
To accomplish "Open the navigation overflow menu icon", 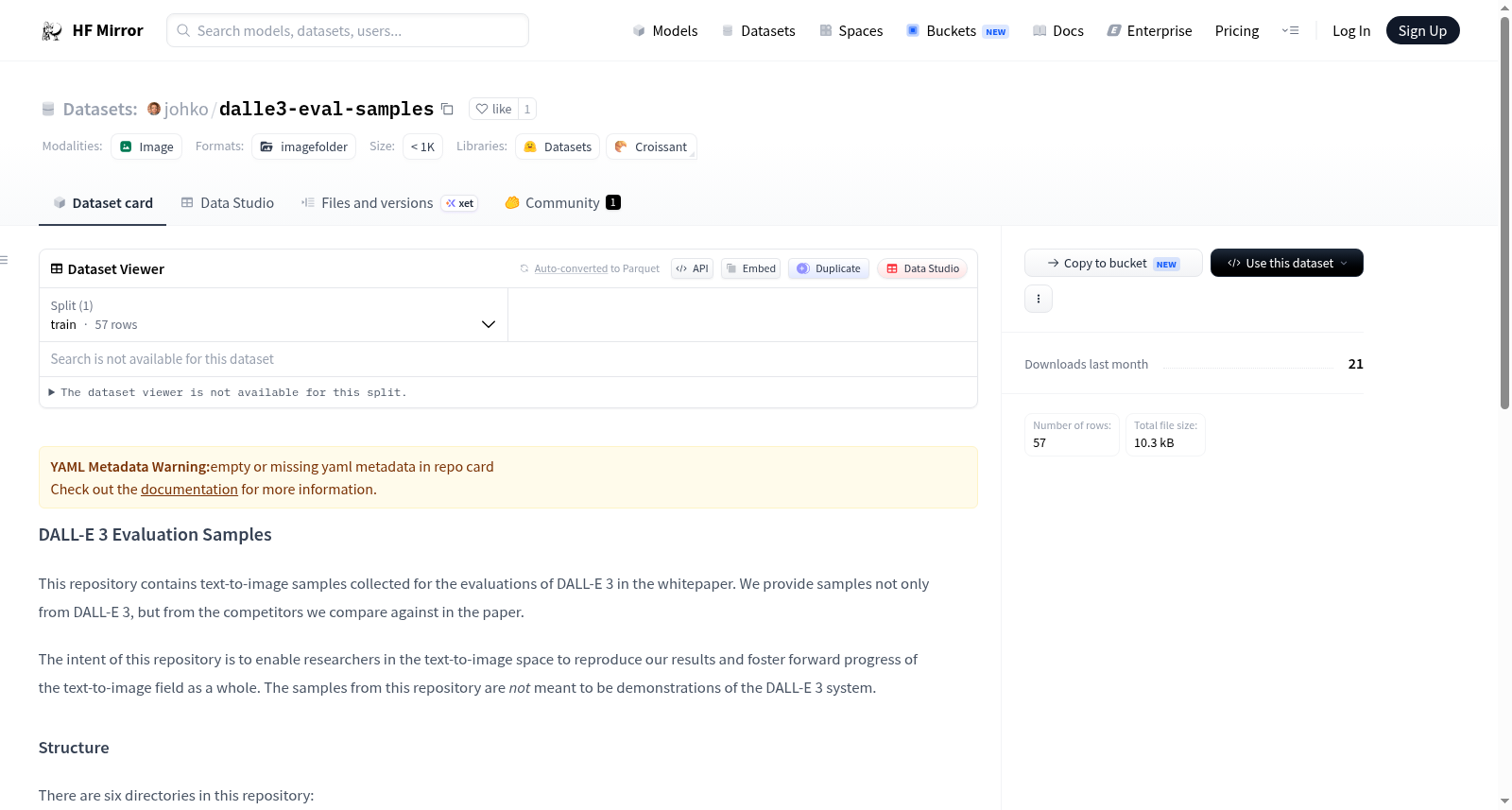I will point(1290,31).
